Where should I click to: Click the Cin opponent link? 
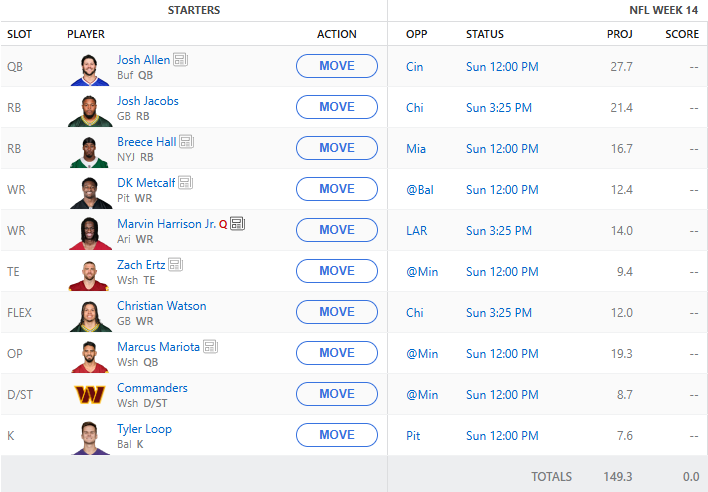click(415, 67)
